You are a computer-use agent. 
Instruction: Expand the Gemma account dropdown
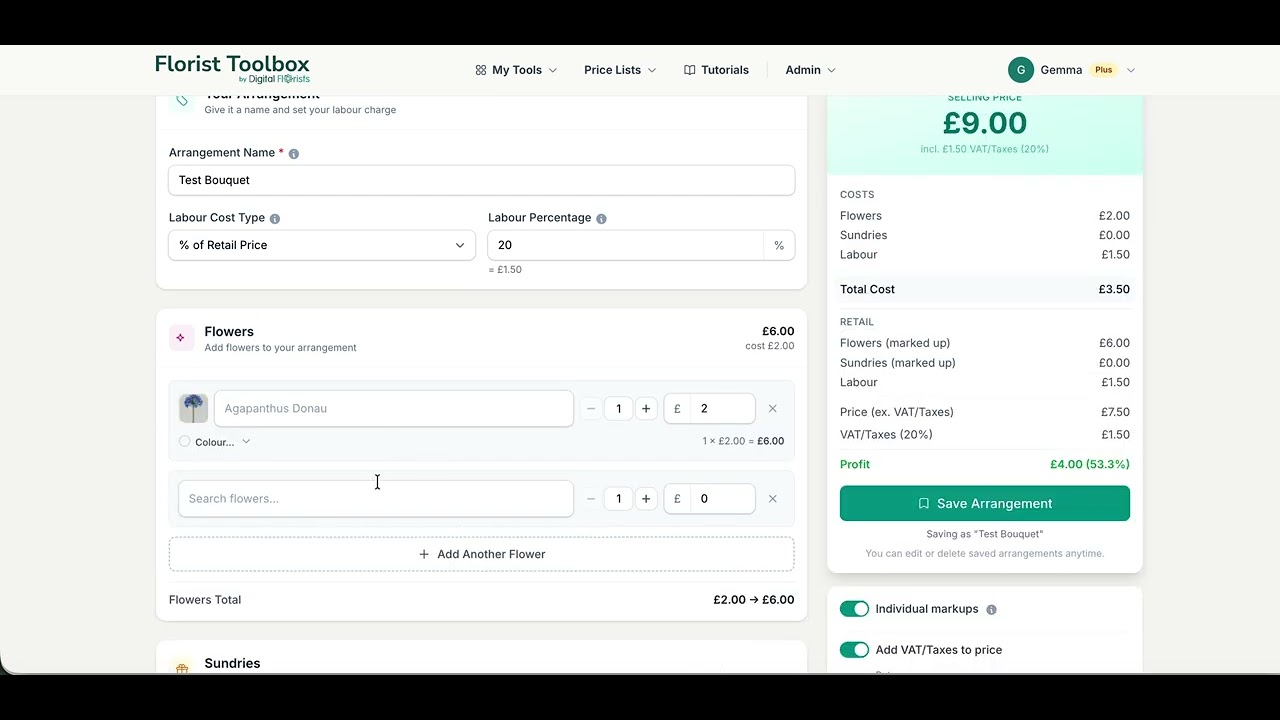pos(1131,70)
